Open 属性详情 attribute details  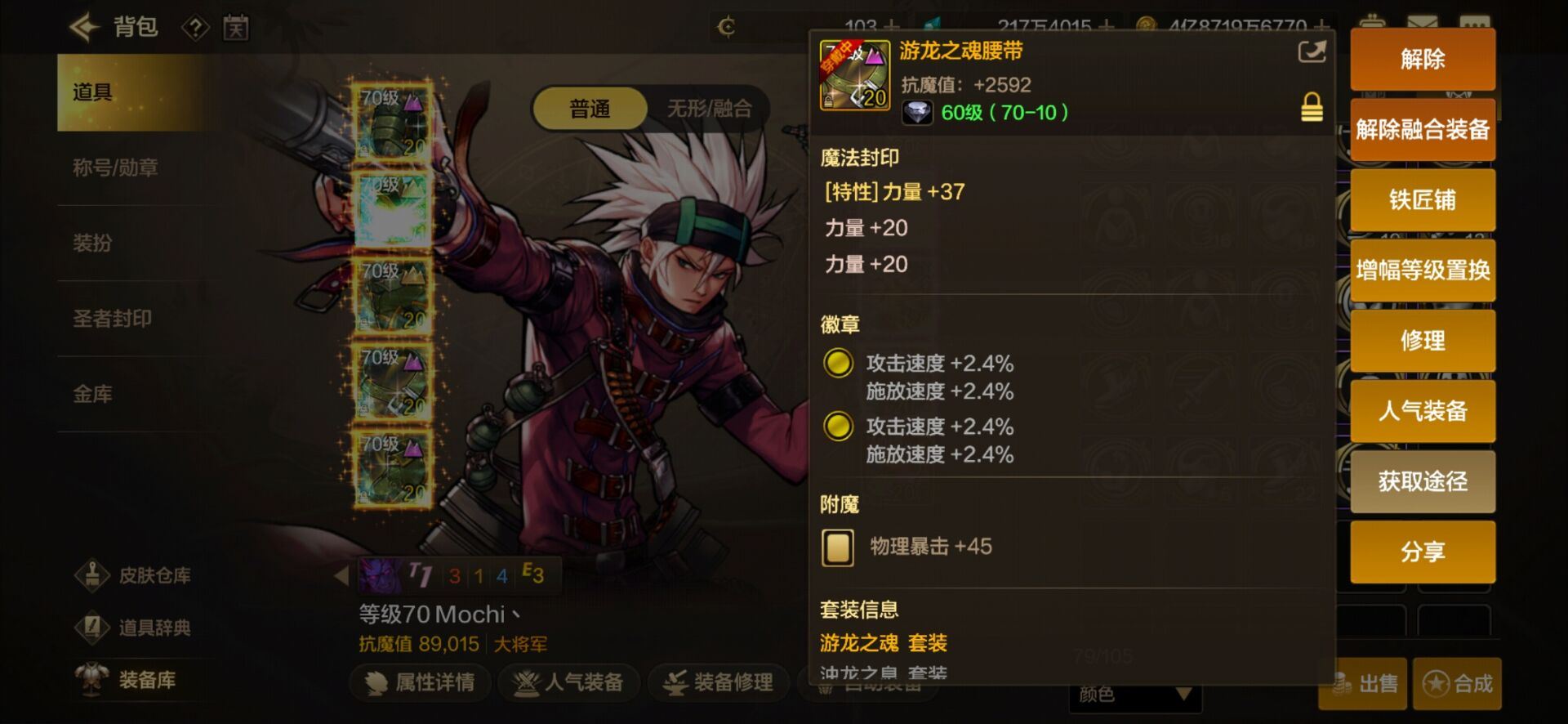[421, 682]
